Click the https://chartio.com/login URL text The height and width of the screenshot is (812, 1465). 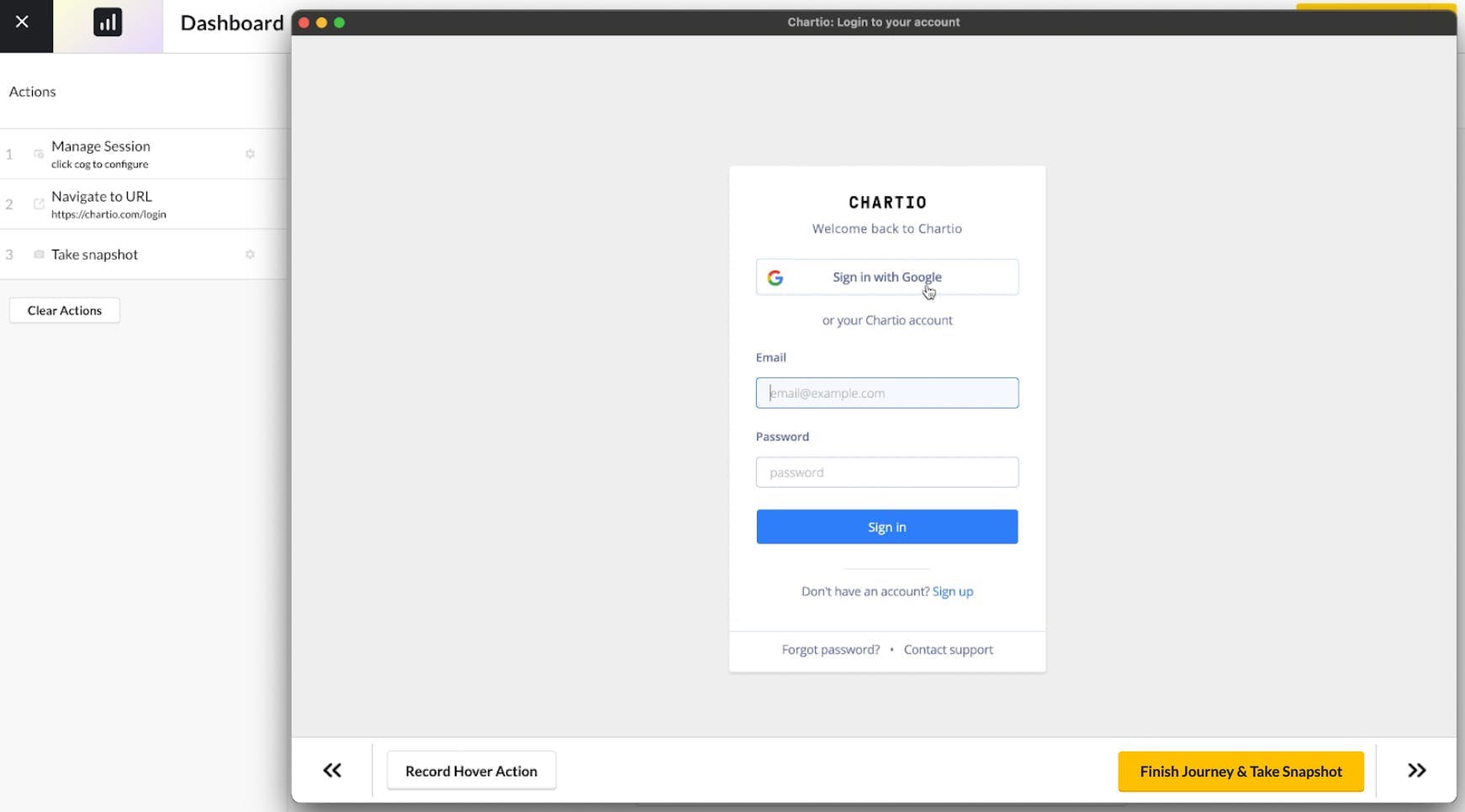(x=108, y=214)
